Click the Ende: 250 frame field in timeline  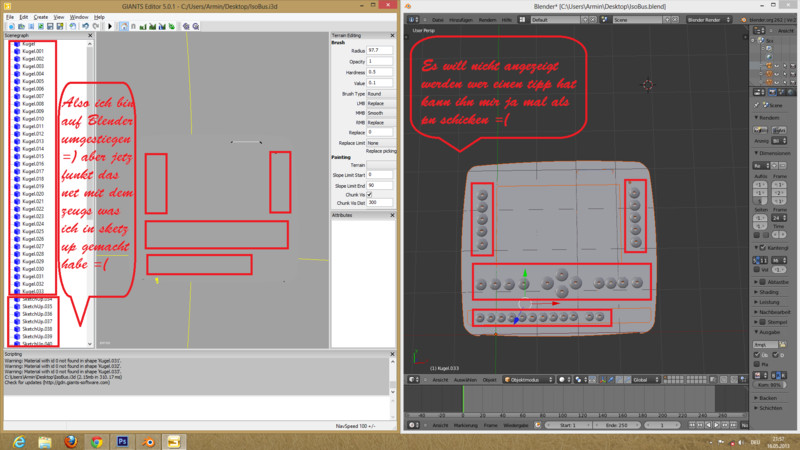point(617,425)
